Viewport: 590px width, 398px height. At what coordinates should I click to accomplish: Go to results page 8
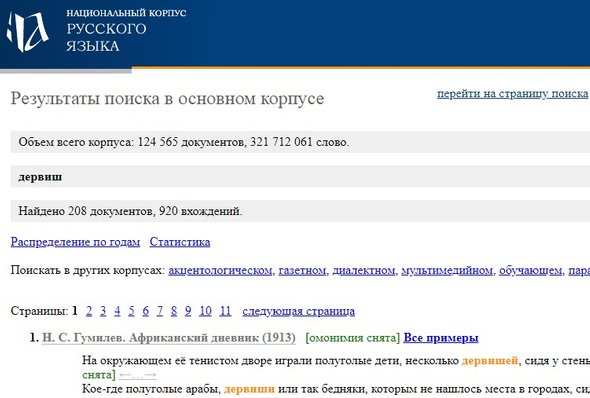point(174,311)
